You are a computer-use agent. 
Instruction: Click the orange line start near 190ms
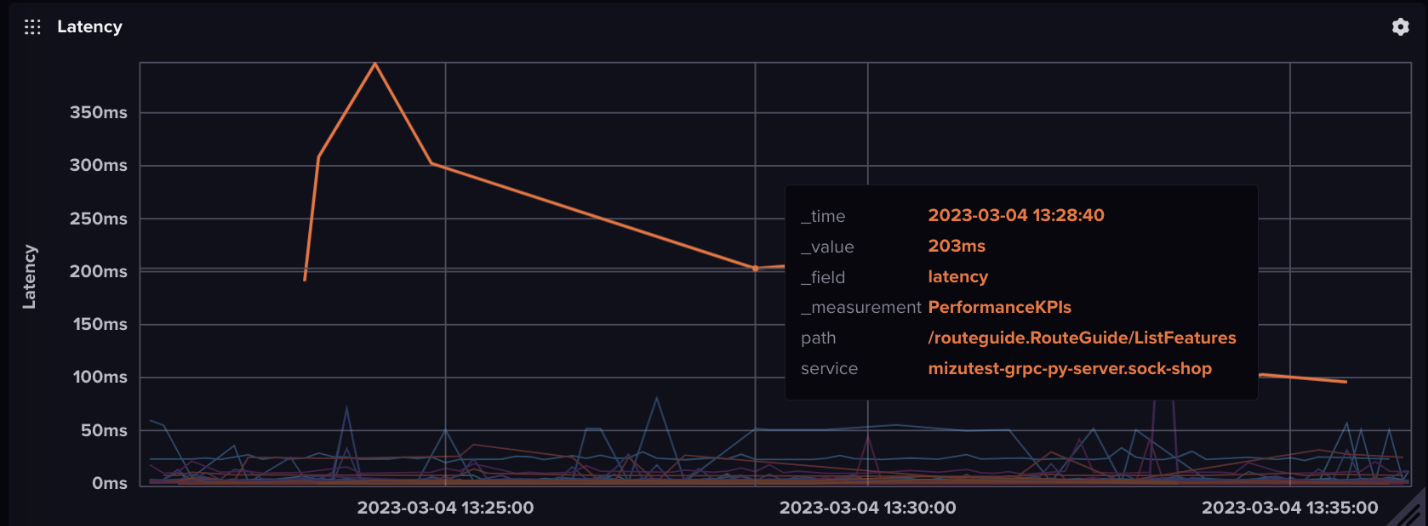point(305,278)
